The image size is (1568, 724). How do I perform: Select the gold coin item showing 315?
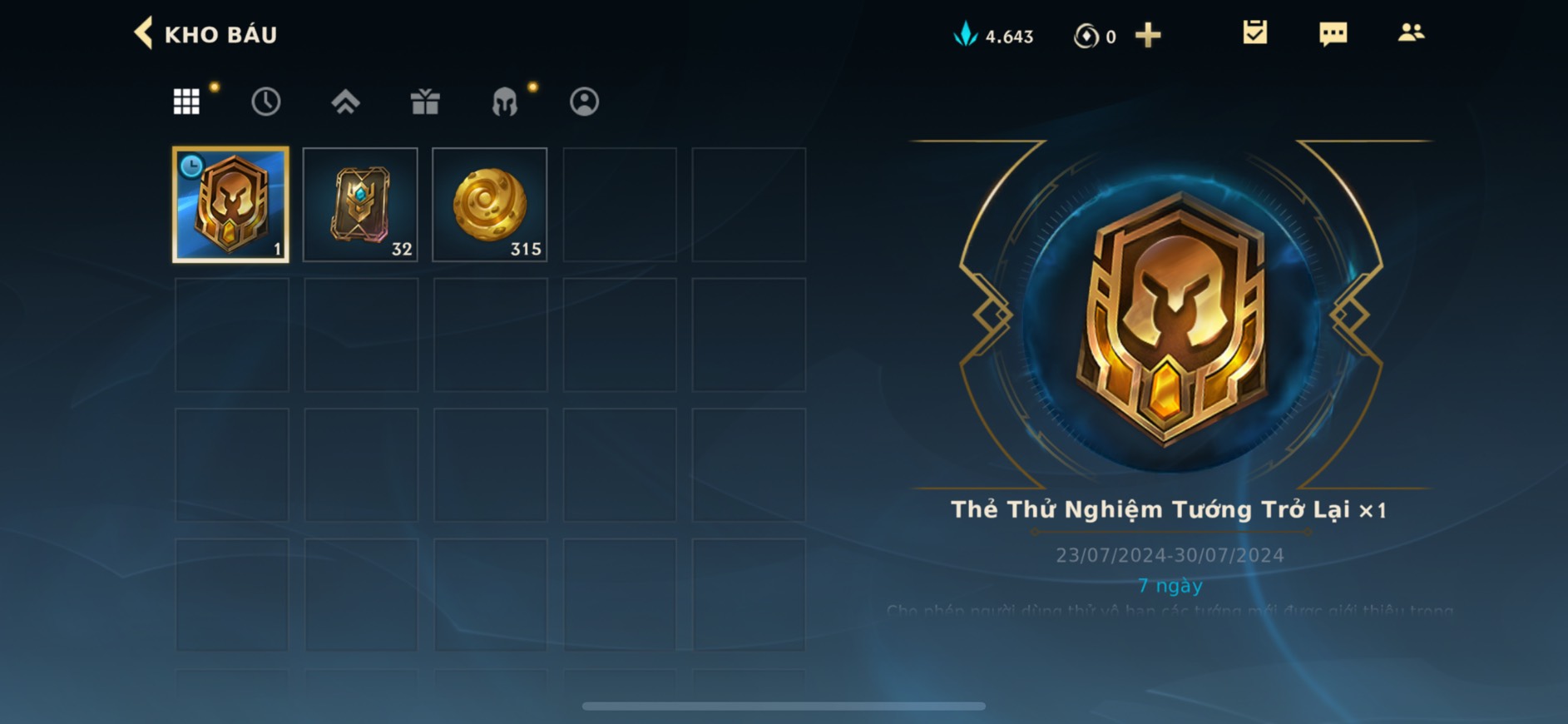pos(490,205)
